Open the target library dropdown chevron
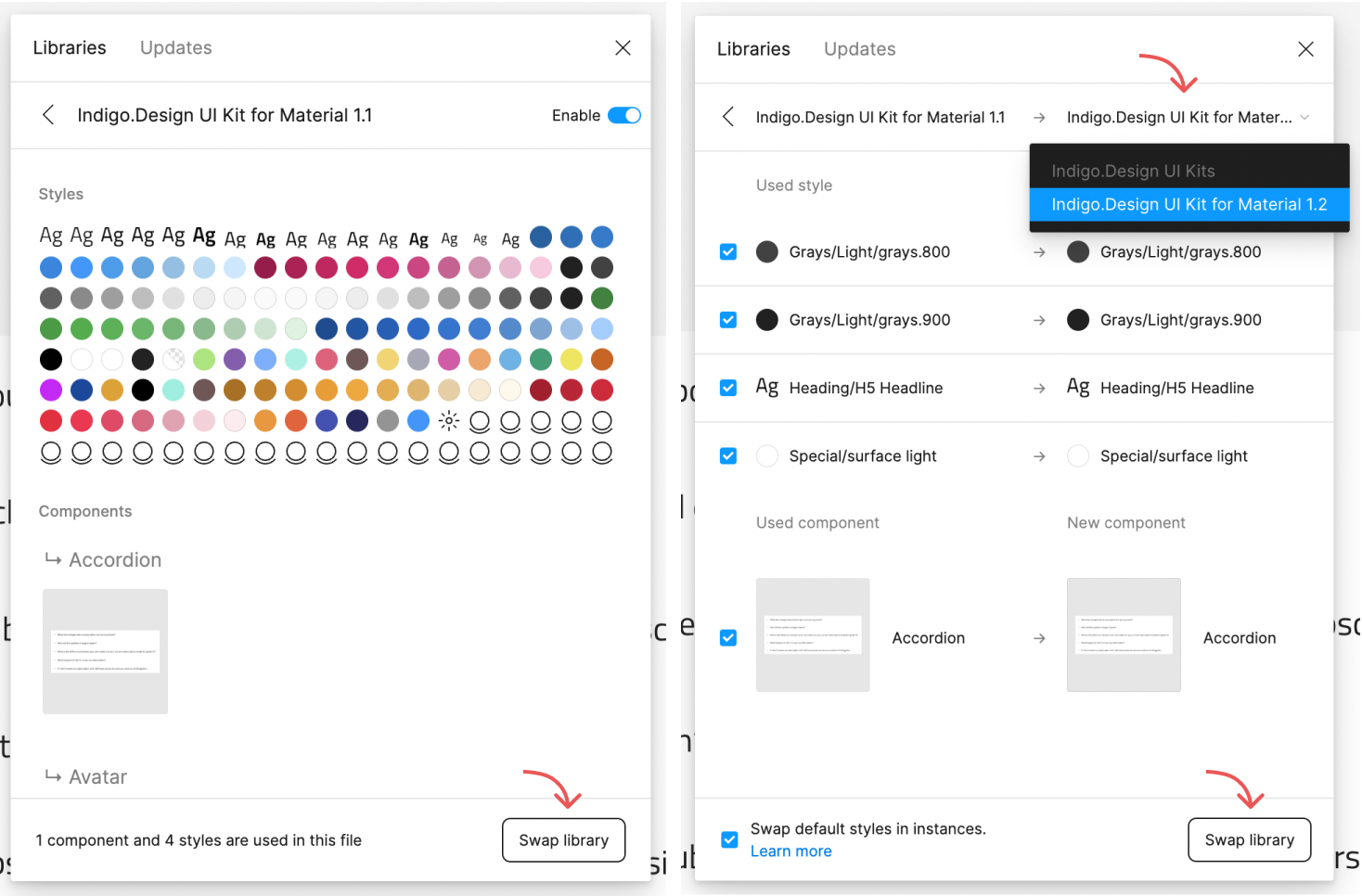The image size is (1362, 896). [1304, 118]
